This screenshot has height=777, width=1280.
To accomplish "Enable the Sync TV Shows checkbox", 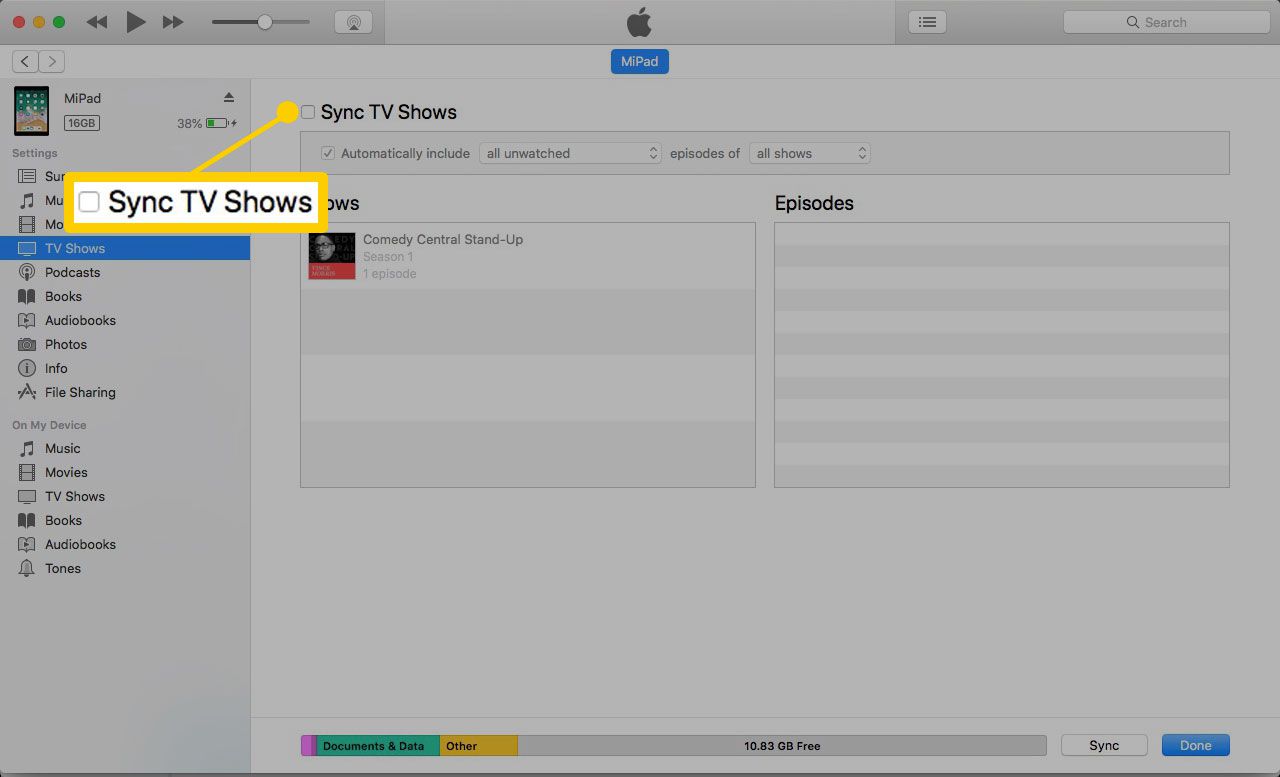I will tap(308, 112).
